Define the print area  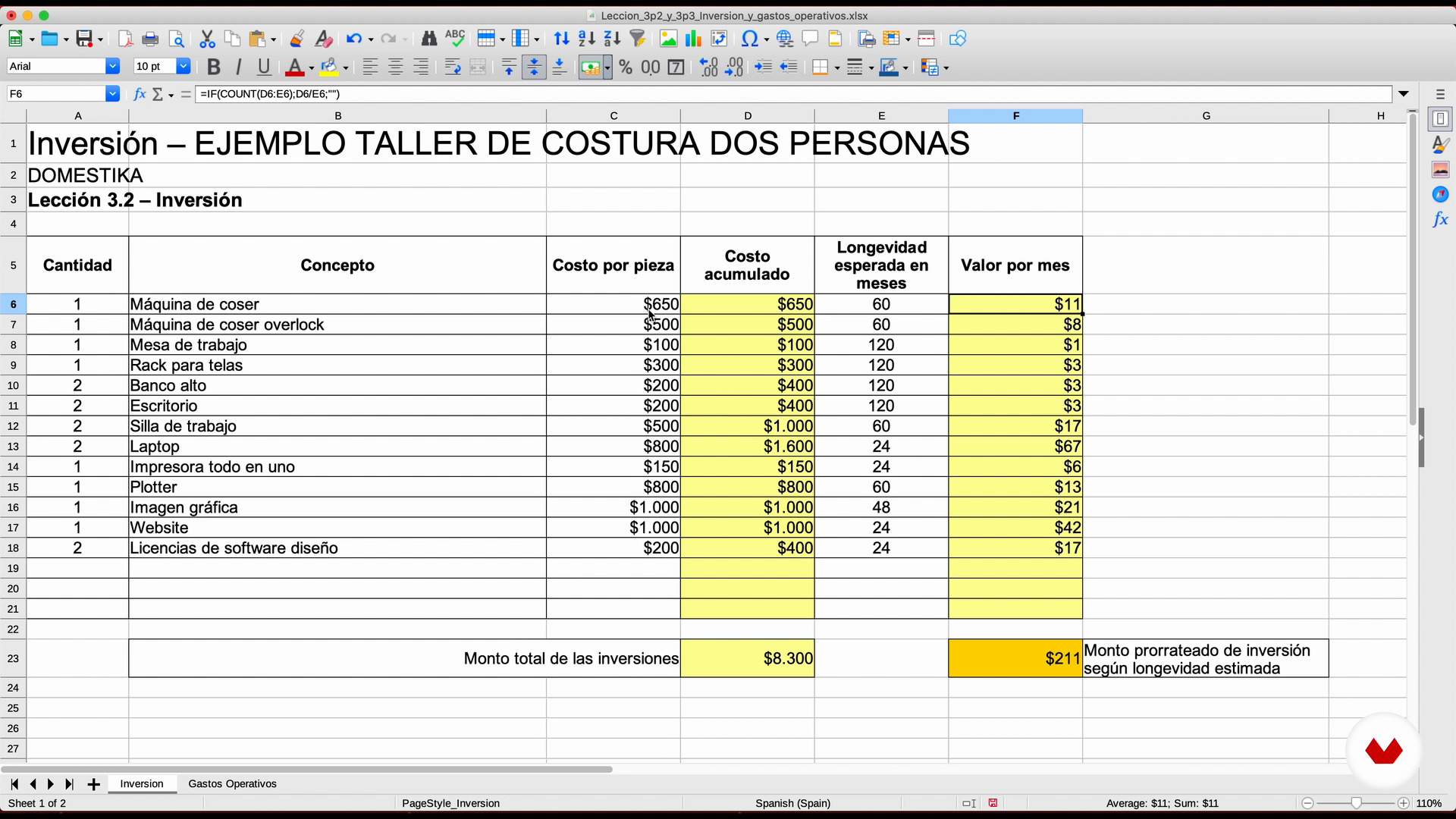point(866,39)
